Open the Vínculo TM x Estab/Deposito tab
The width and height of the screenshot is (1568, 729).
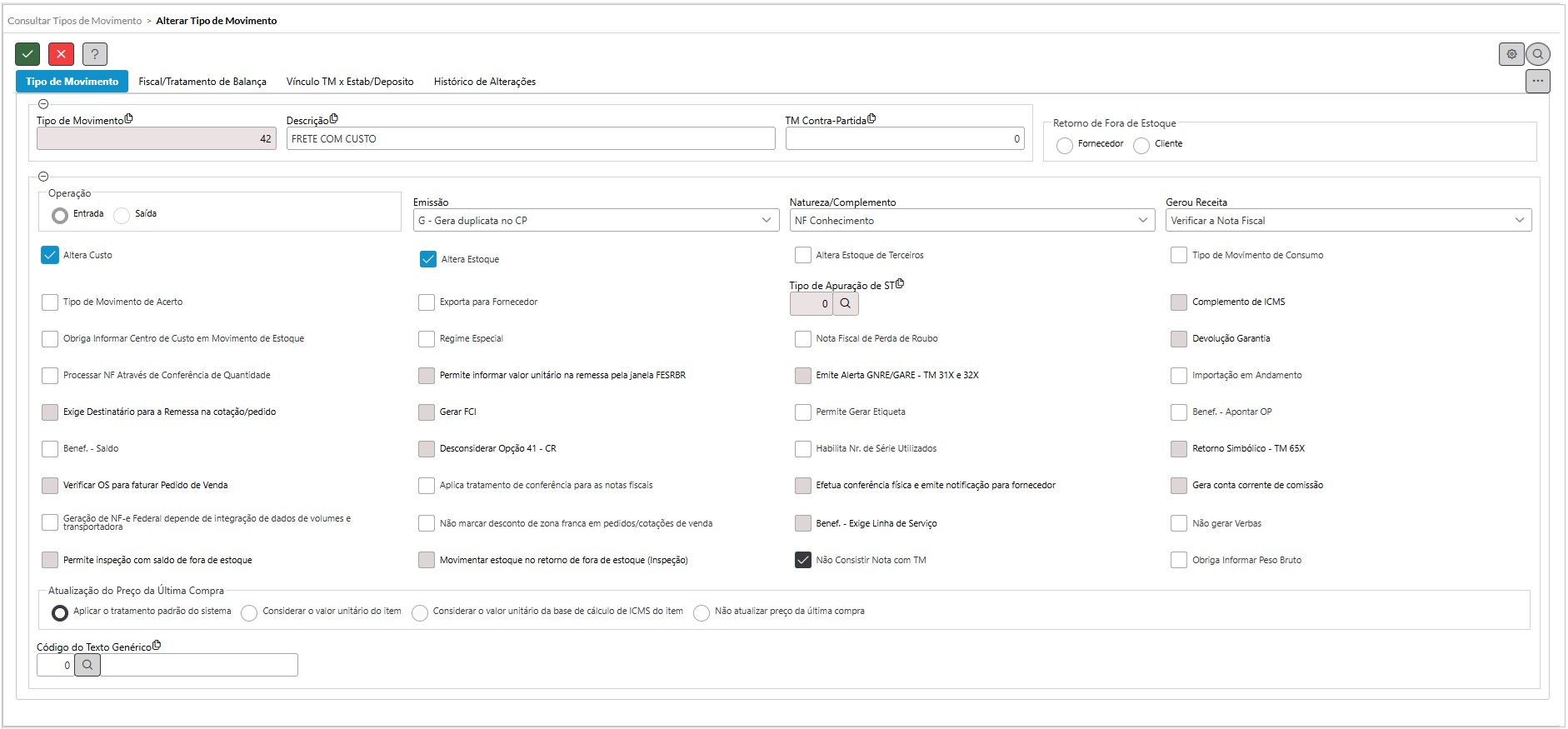(x=350, y=82)
